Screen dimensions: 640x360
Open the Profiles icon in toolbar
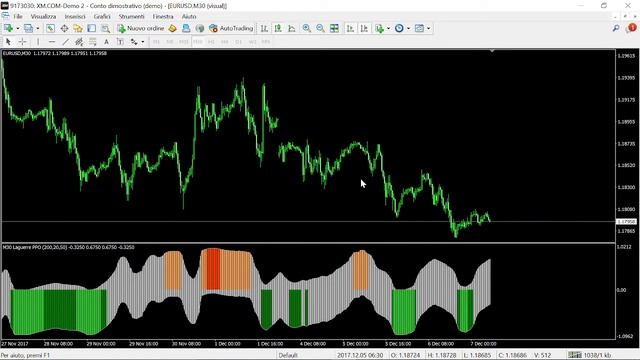click(28, 28)
